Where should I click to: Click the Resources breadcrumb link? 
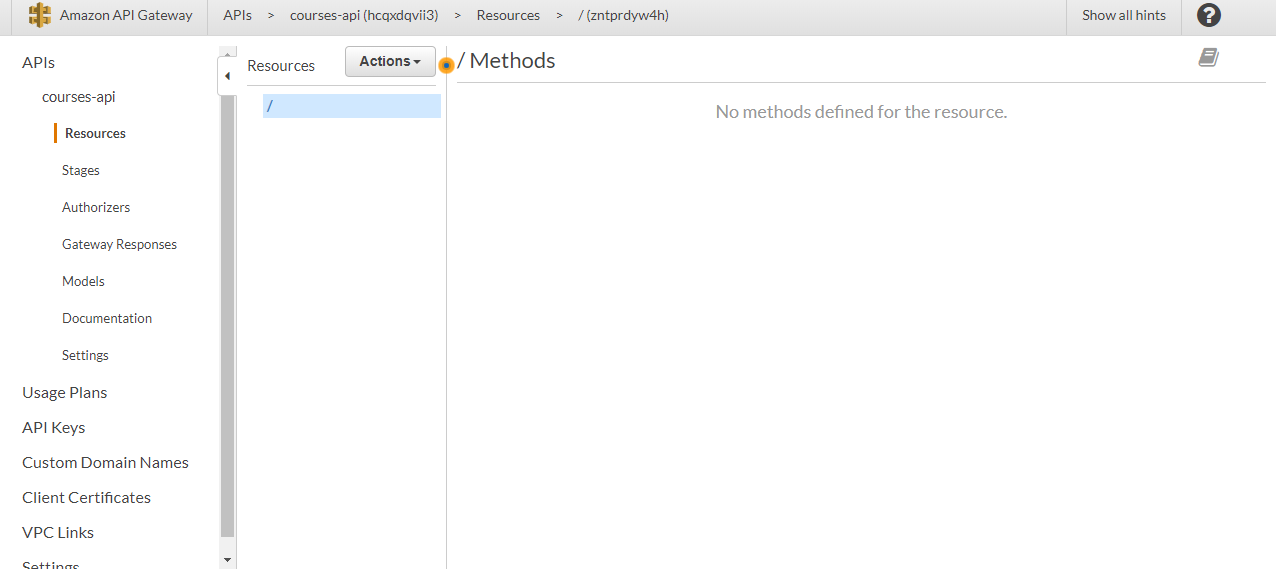click(x=508, y=15)
